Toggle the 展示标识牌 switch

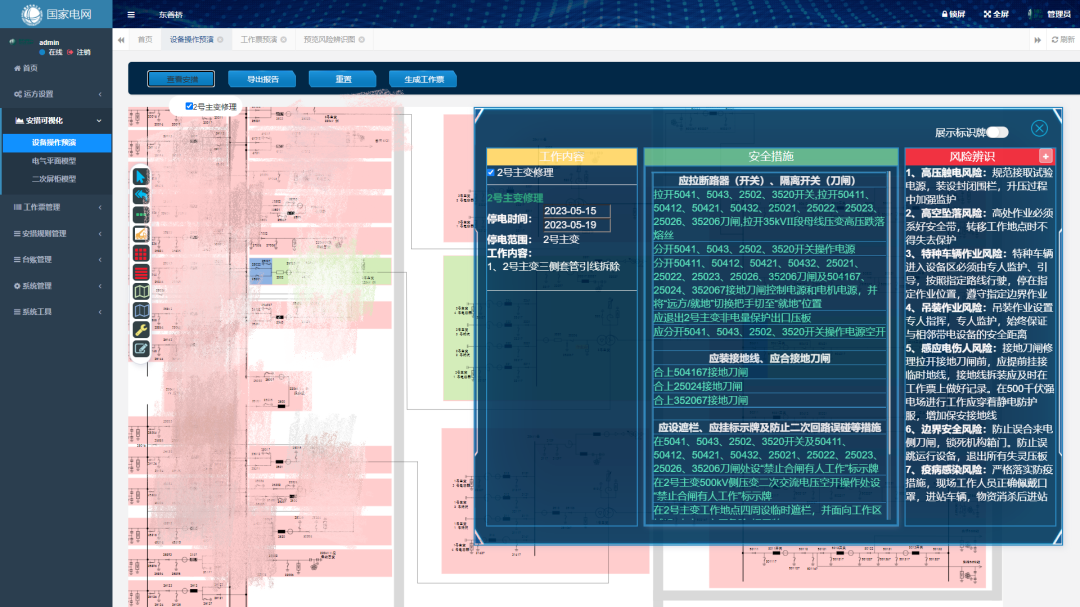pos(998,132)
